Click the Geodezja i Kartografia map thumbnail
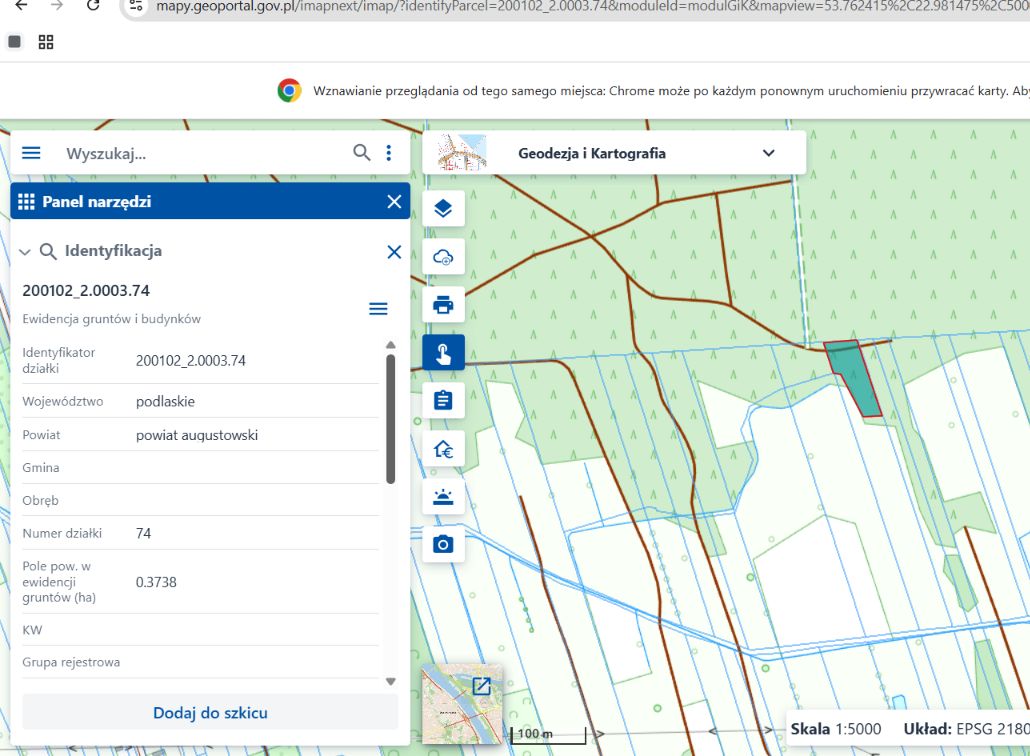The height and width of the screenshot is (756, 1030). [x=462, y=152]
